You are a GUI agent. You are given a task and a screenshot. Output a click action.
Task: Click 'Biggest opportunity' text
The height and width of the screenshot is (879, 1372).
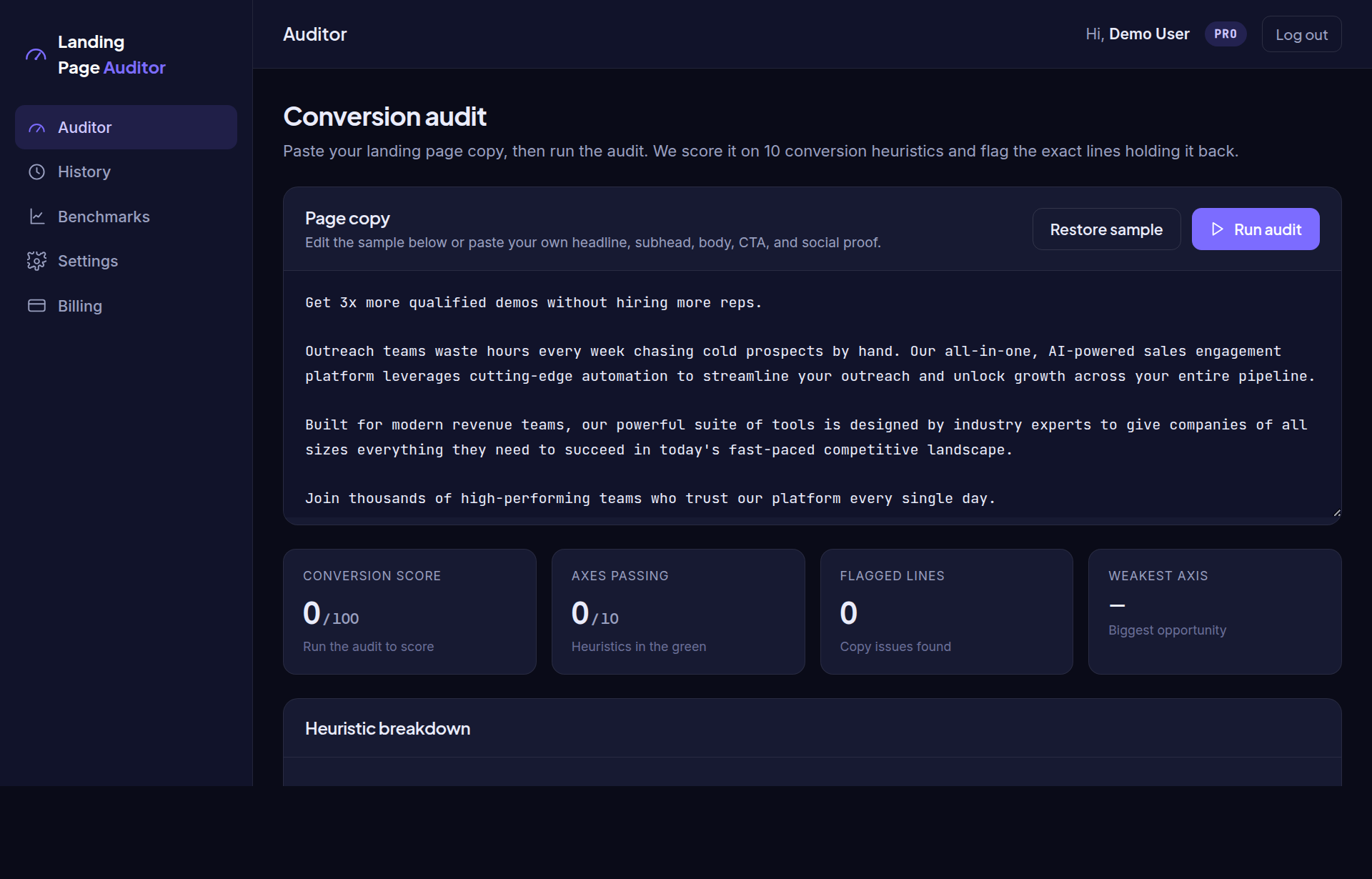(1167, 630)
